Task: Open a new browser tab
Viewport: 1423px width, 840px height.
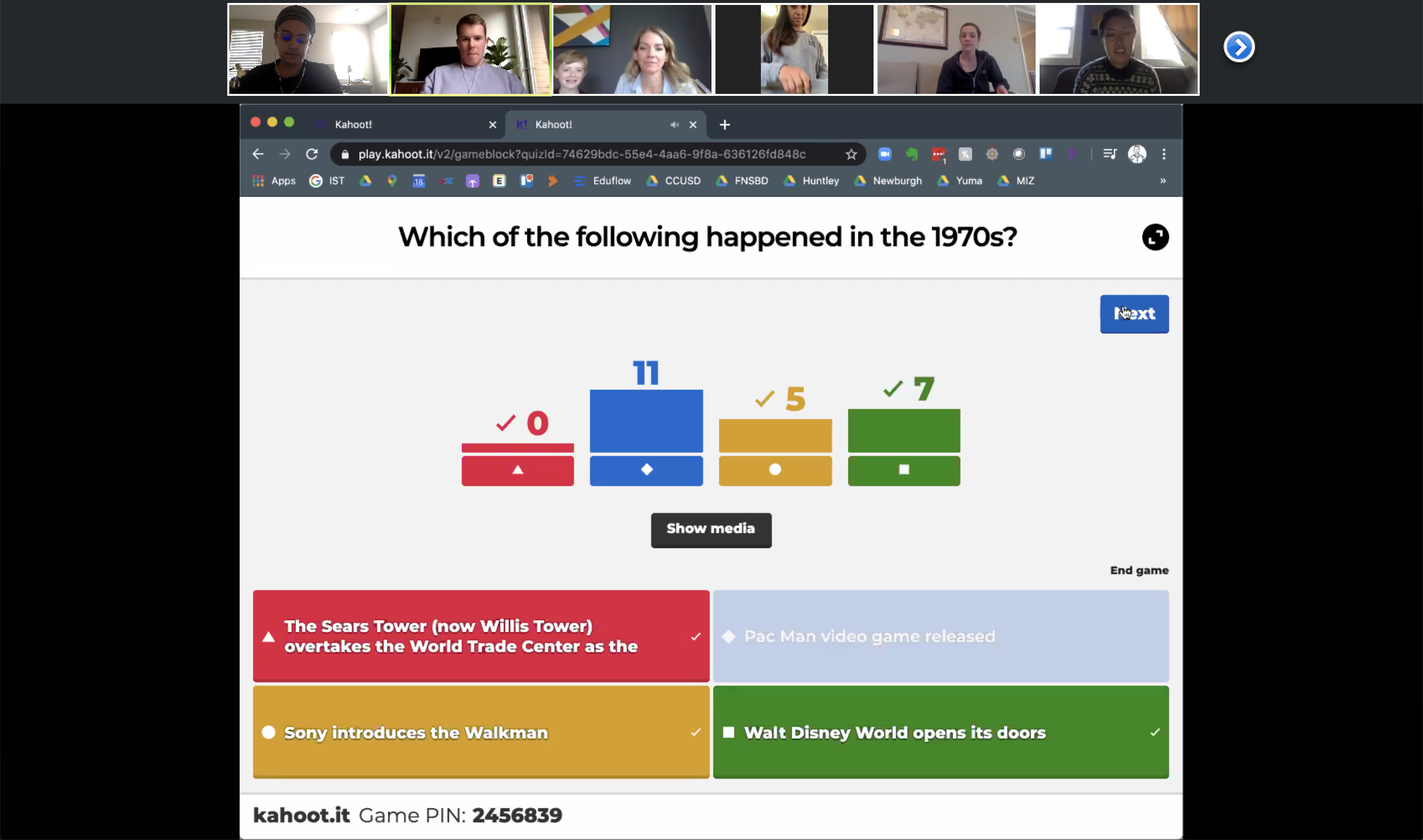Action: 724,125
